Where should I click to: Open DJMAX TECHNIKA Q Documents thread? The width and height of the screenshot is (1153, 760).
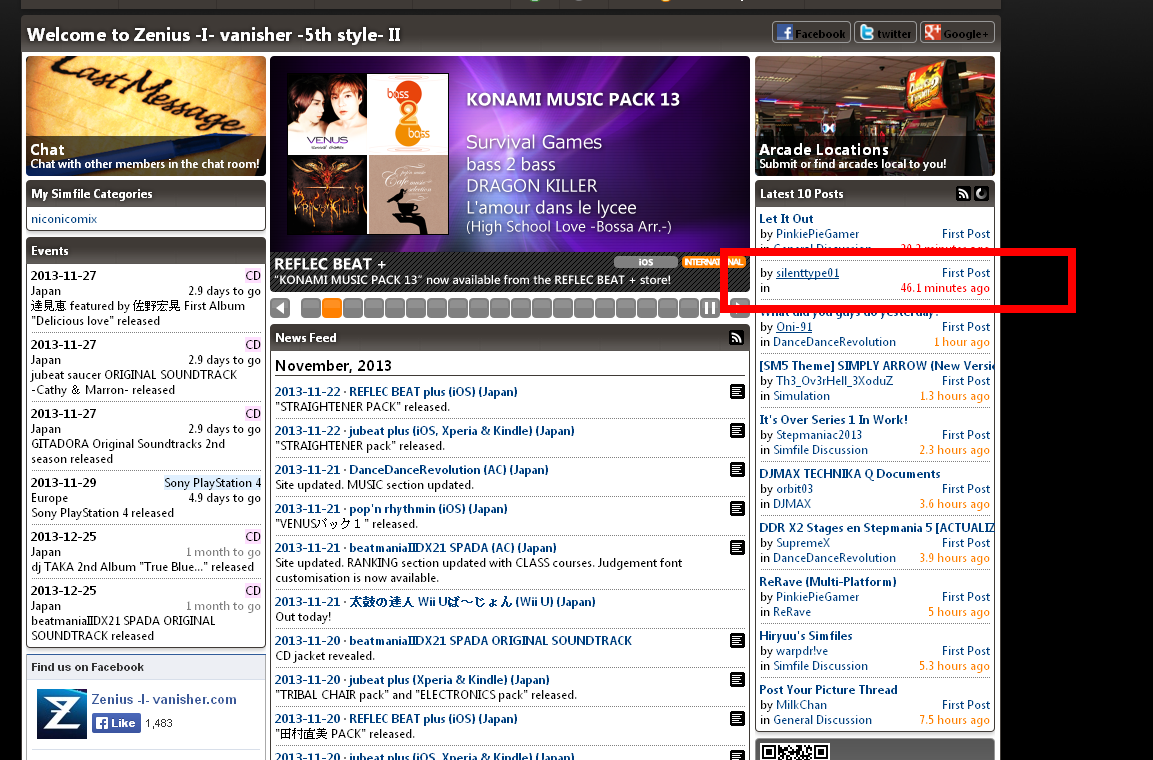(849, 473)
